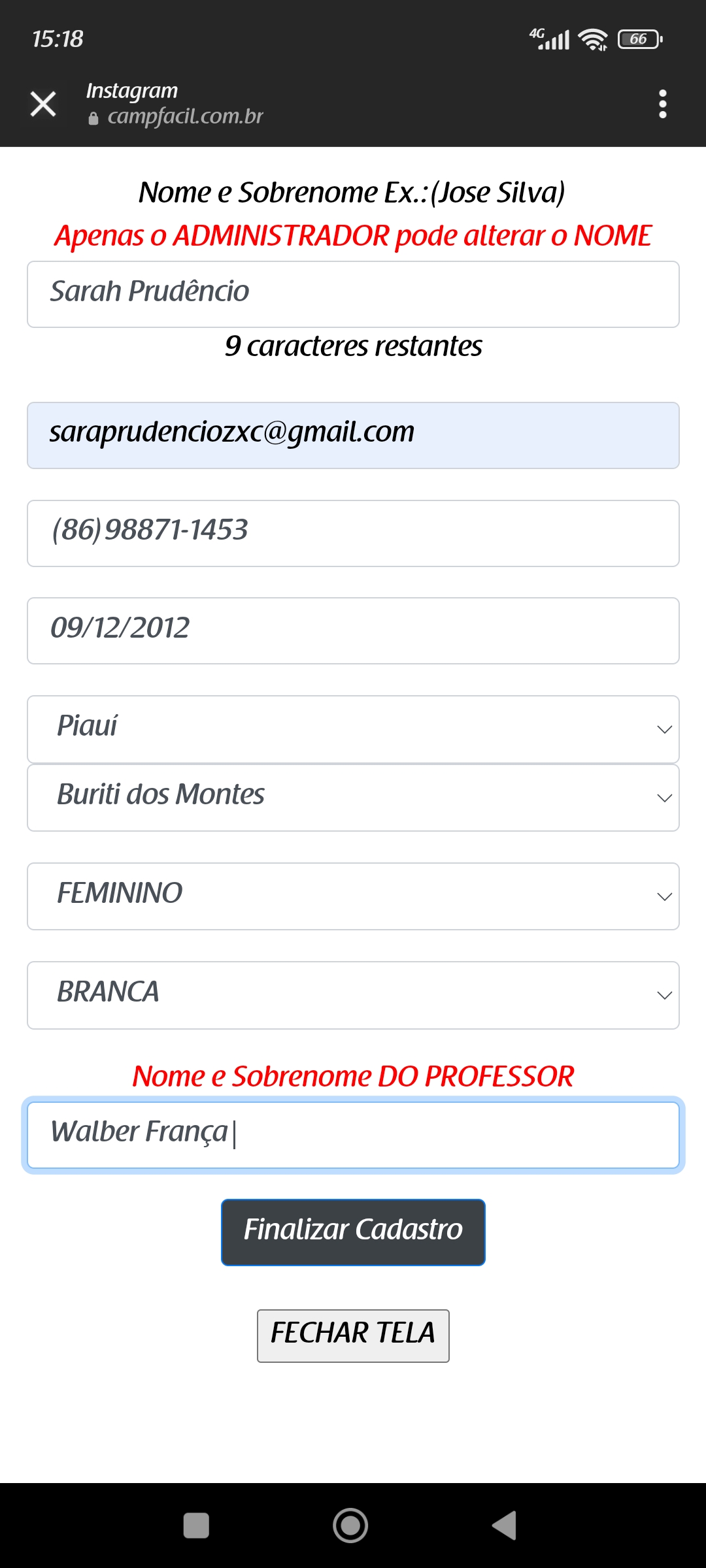Select the phone number field
706x1568 pixels.
click(353, 533)
